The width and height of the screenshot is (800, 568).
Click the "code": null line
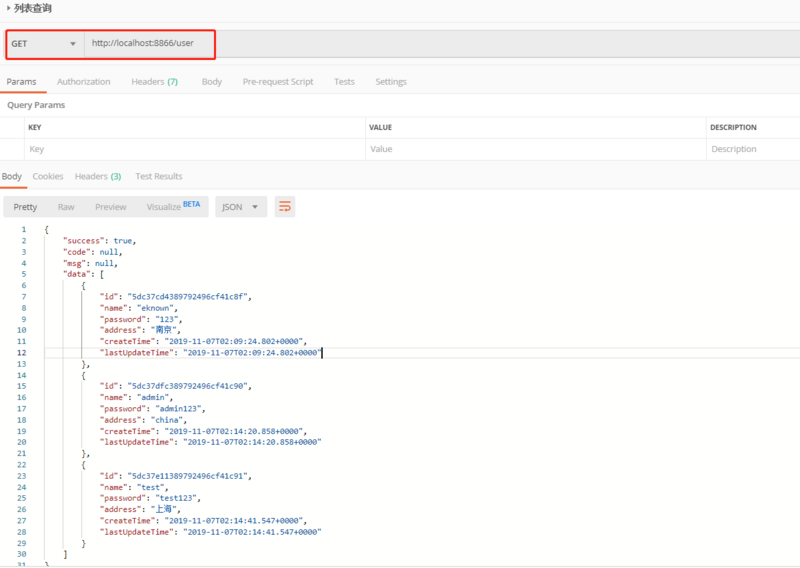click(x=92, y=252)
